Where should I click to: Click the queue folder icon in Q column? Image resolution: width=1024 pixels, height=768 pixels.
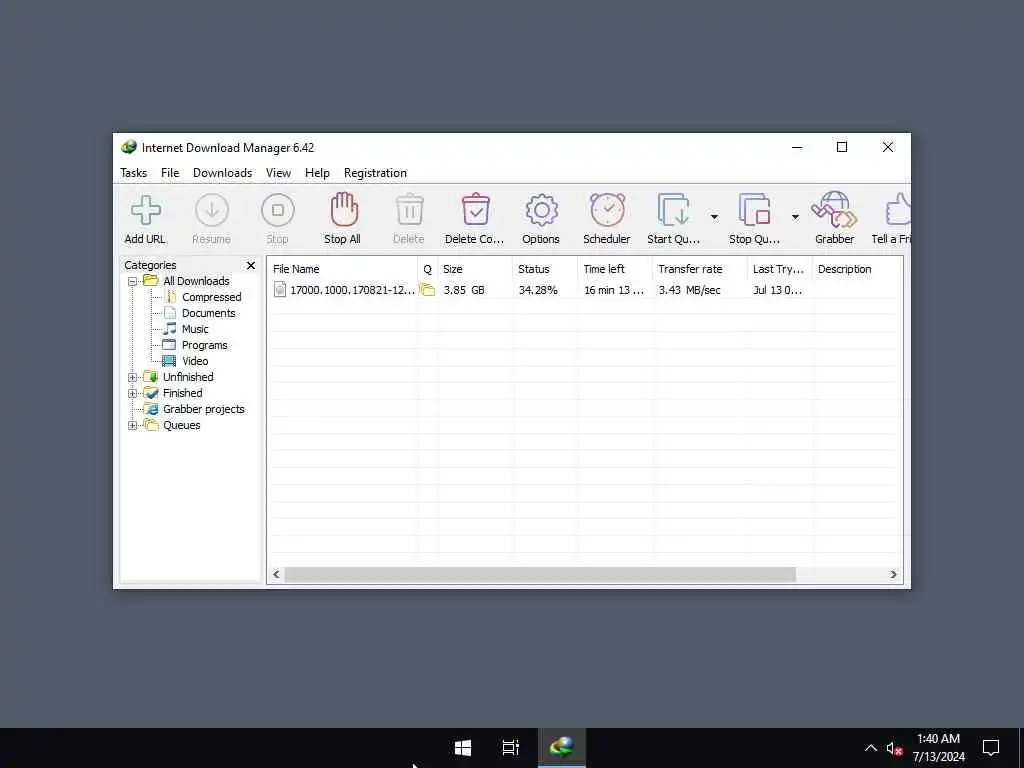click(427, 289)
